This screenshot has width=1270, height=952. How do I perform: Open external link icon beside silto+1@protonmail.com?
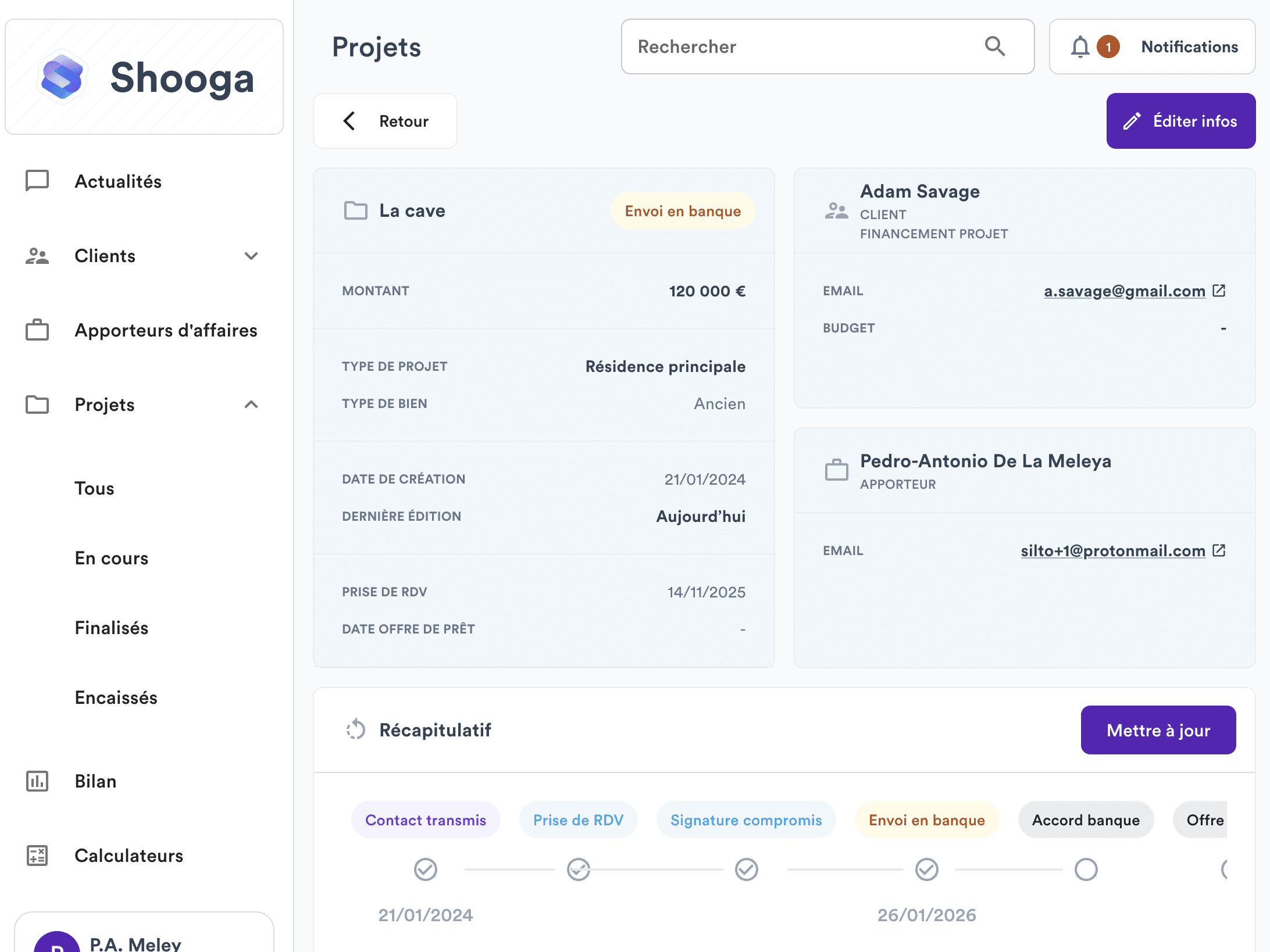[1219, 550]
